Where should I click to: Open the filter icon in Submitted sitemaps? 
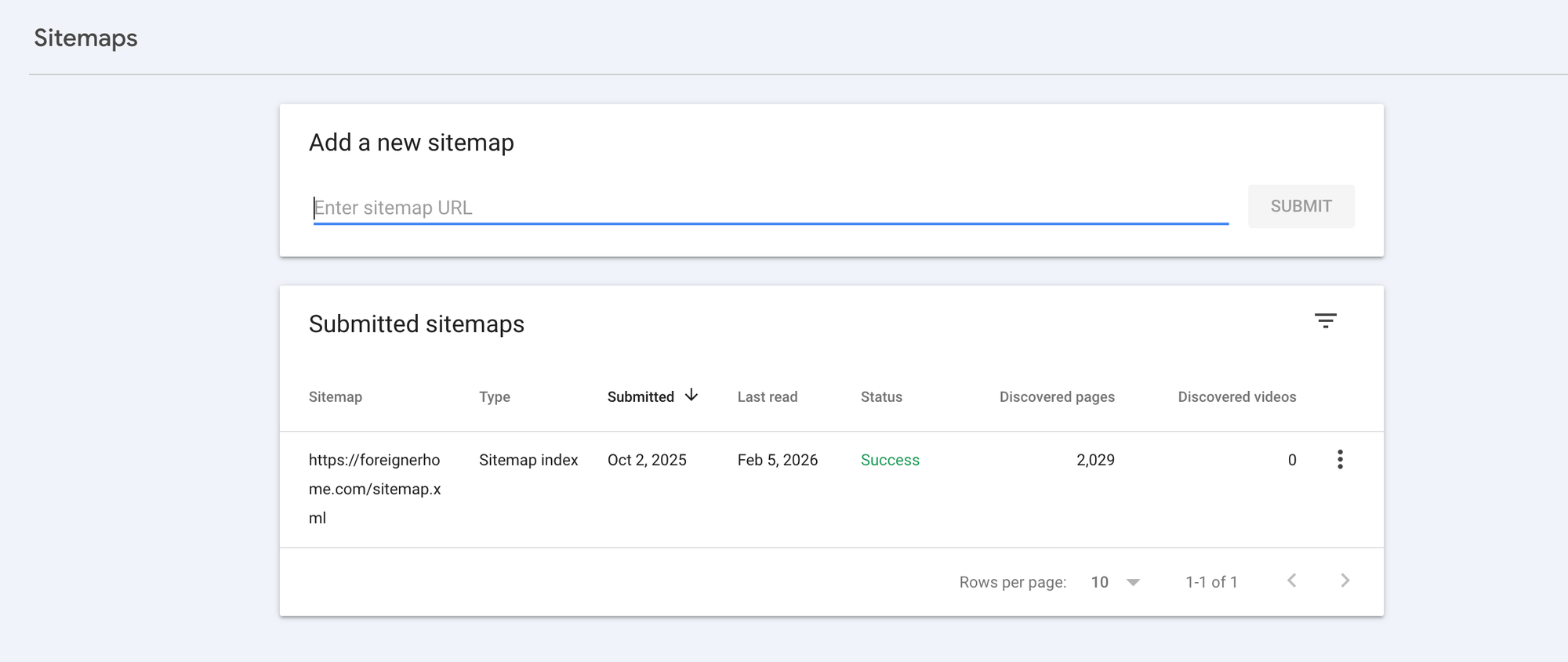click(x=1325, y=321)
